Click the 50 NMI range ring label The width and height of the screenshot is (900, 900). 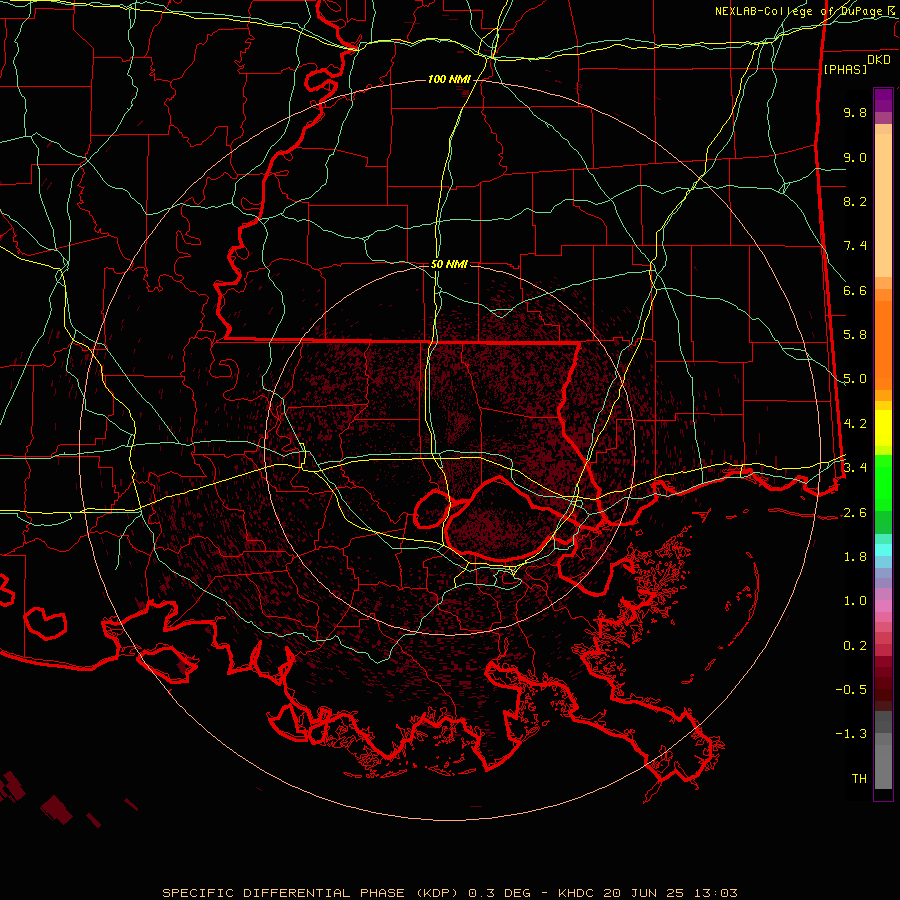(449, 264)
